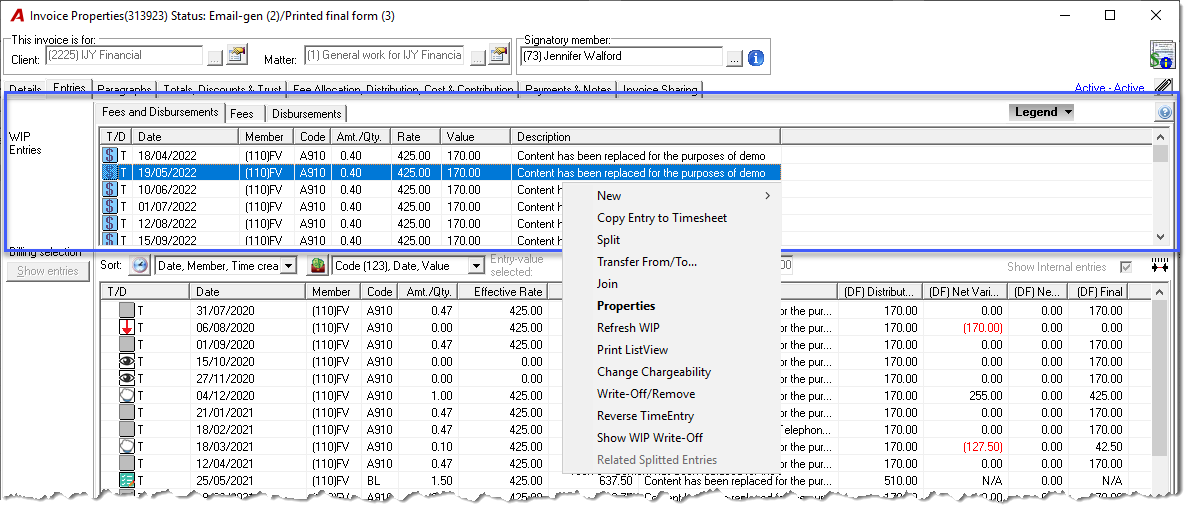
Task: Click the ellipsis button beside the Client field
Action: 215,56
